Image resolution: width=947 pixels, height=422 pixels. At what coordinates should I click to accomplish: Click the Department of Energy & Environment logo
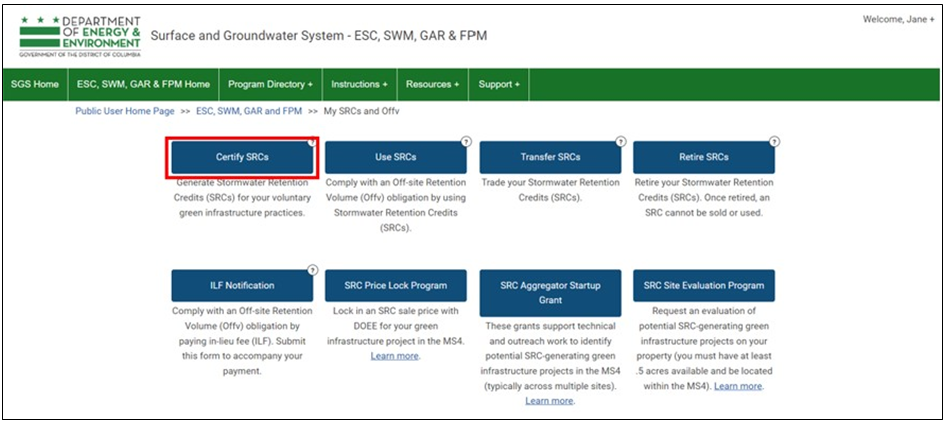(x=80, y=37)
